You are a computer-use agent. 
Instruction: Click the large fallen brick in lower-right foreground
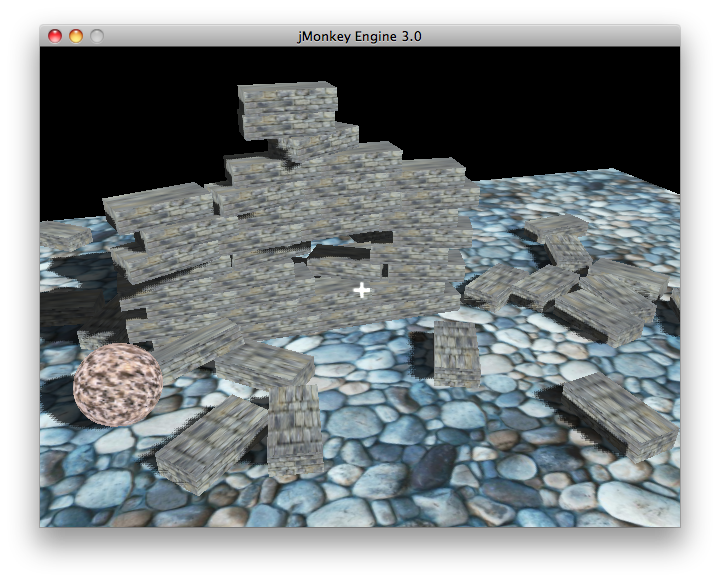point(618,415)
